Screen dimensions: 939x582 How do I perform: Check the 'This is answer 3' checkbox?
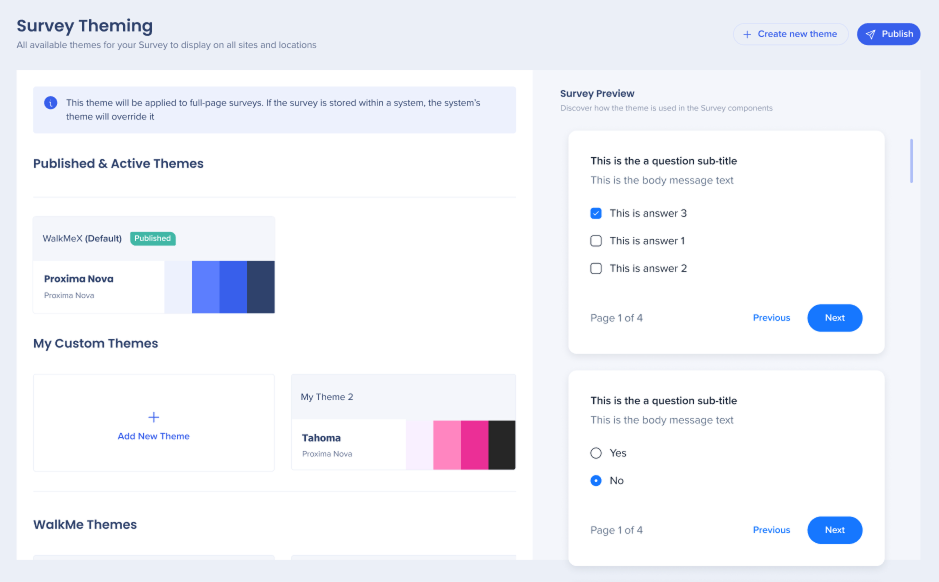click(x=596, y=213)
